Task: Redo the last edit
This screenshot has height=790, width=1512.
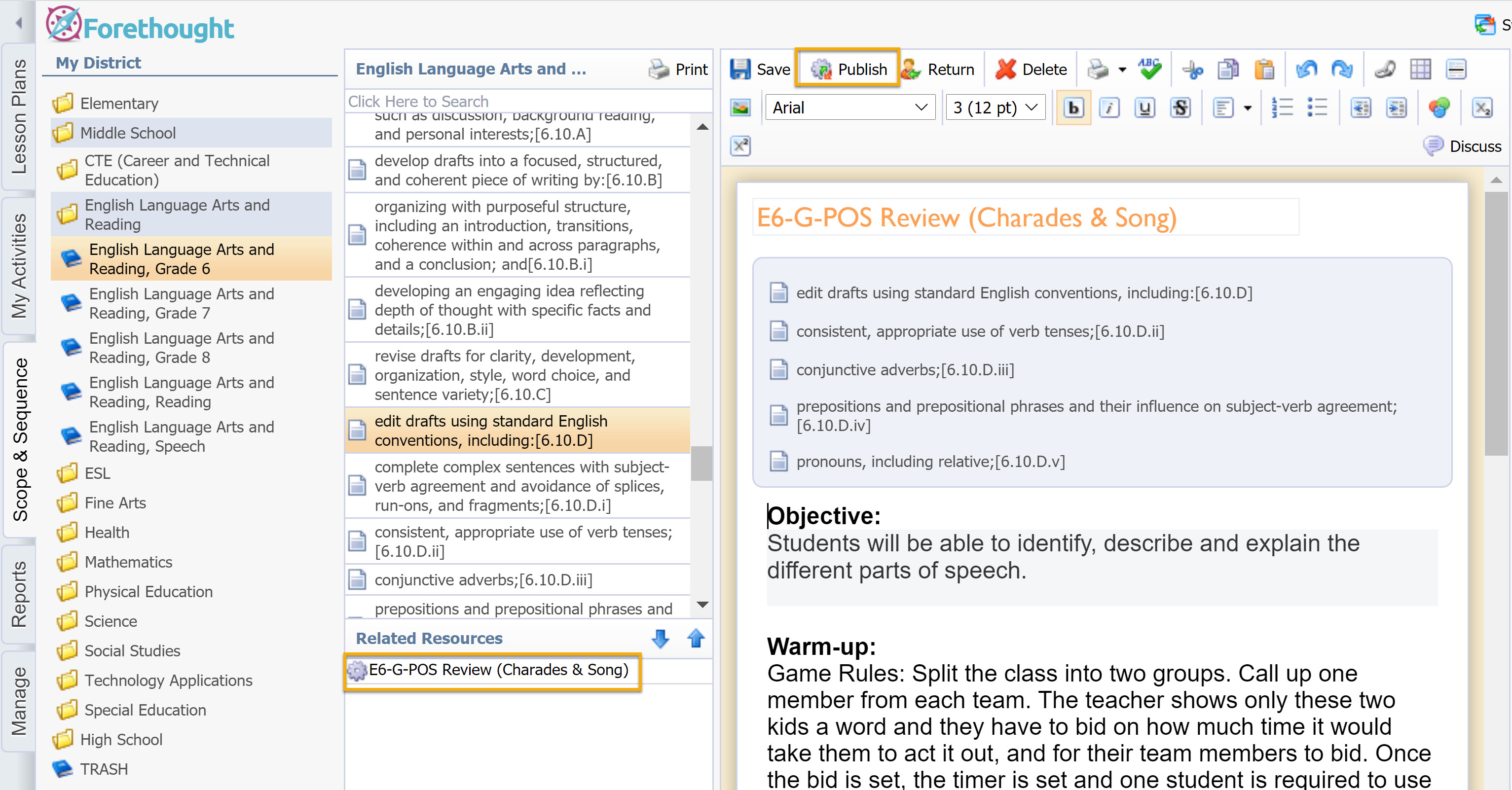Action: 1342,69
